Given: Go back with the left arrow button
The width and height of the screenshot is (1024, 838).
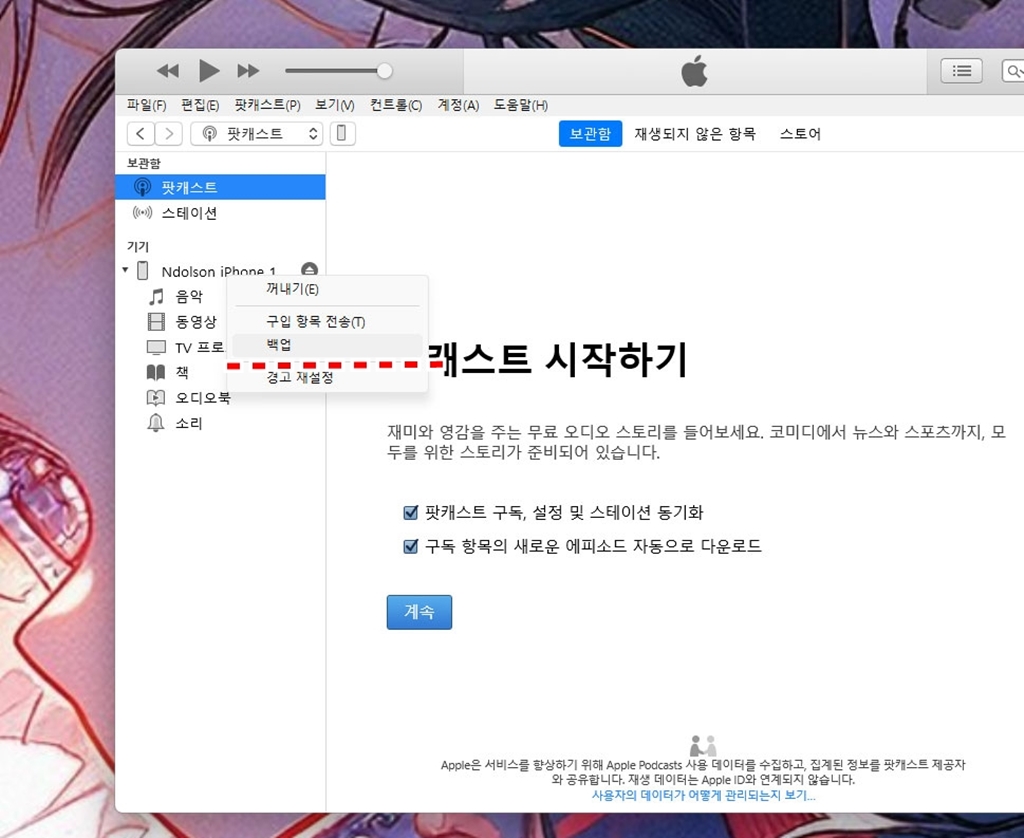Looking at the screenshot, I should point(140,134).
